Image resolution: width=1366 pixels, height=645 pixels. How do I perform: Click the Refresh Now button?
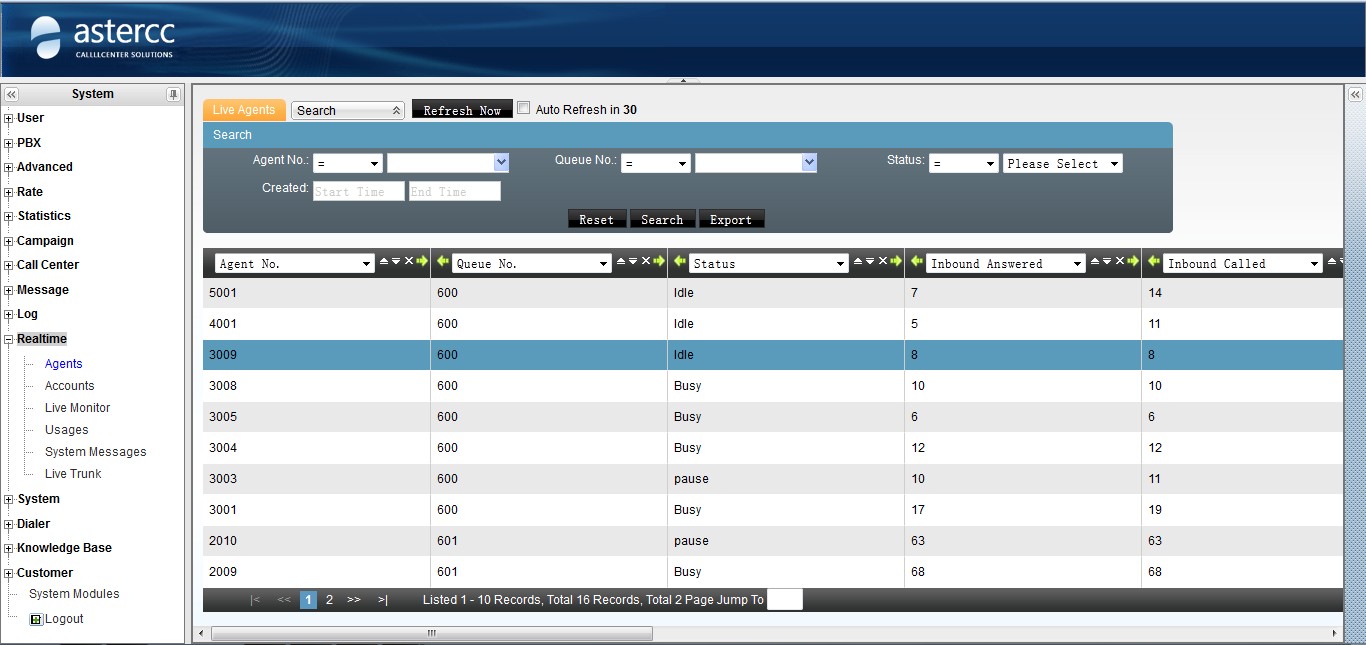click(462, 110)
